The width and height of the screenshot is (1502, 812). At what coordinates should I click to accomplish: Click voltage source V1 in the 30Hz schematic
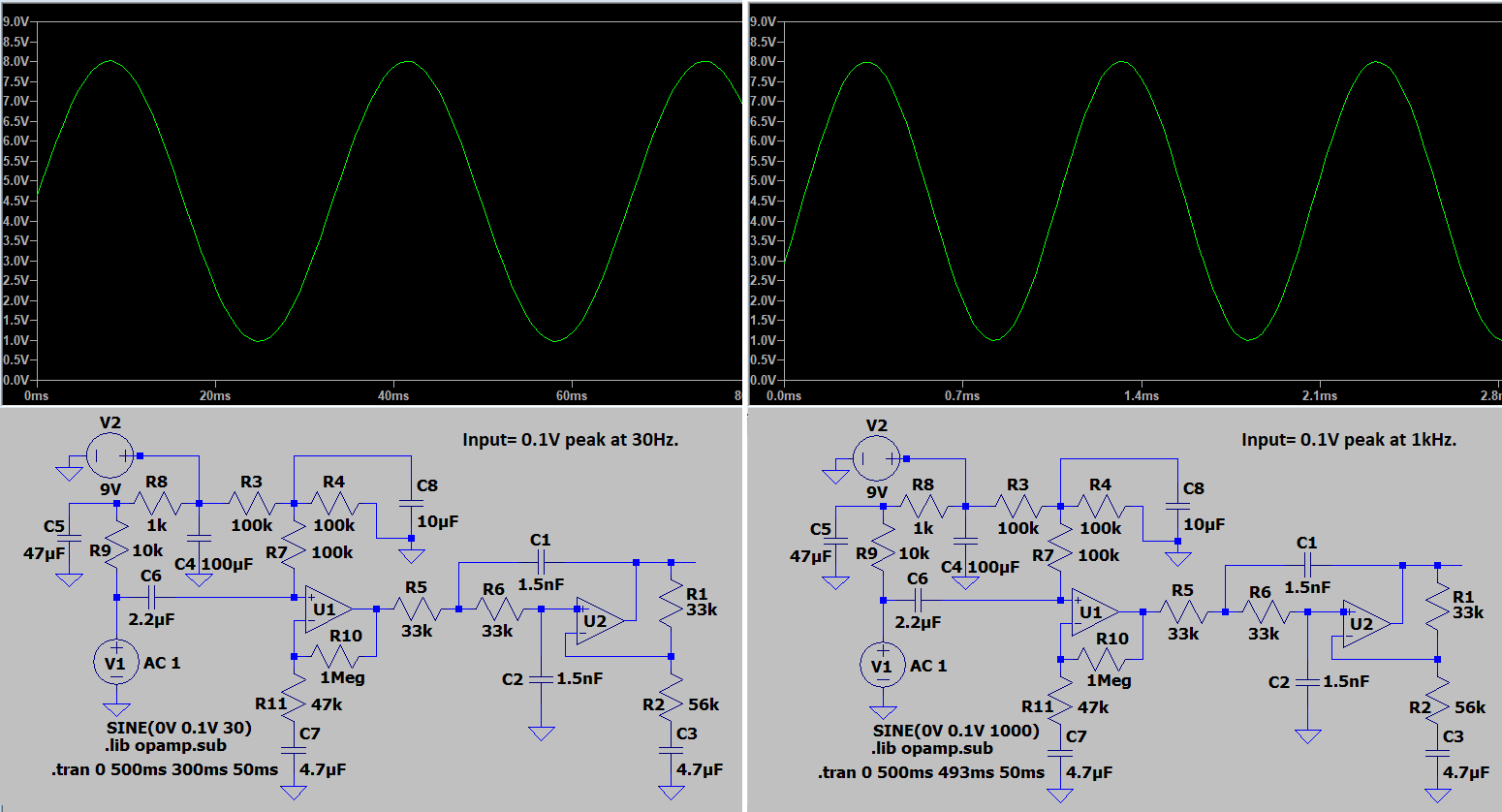116,664
